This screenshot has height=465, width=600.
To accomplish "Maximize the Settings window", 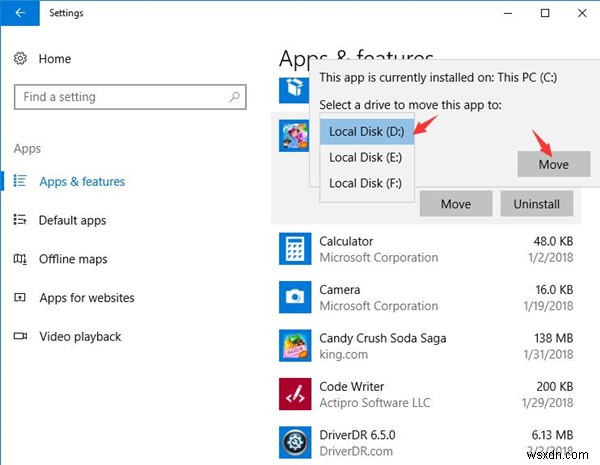I will click(545, 13).
